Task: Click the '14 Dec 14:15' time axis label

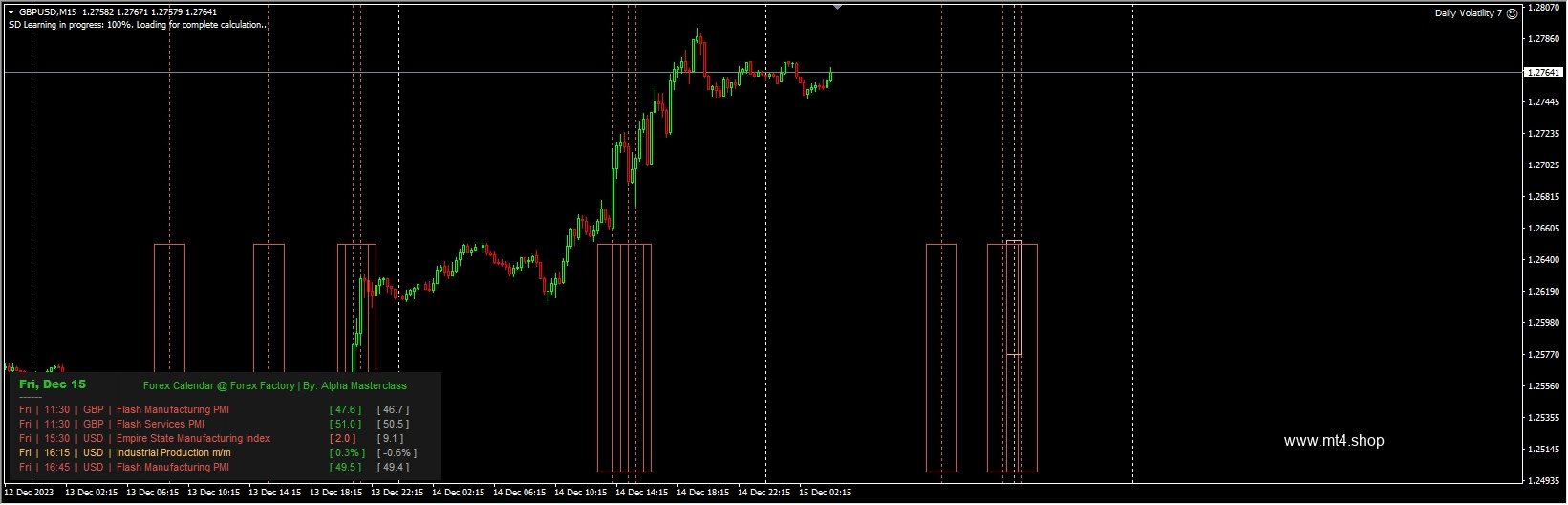Action: tap(642, 493)
